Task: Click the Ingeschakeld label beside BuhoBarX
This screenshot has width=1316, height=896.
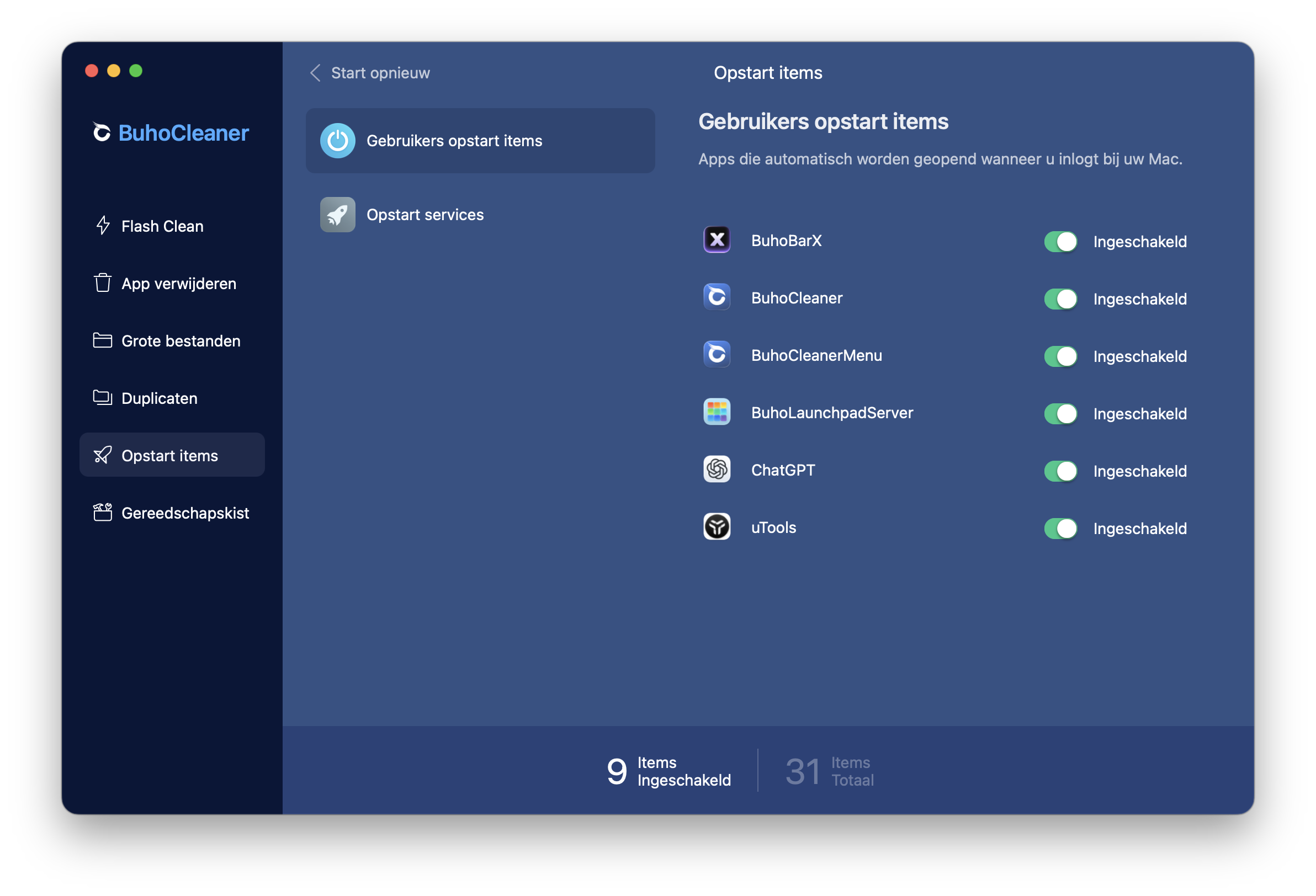Action: pos(1140,242)
